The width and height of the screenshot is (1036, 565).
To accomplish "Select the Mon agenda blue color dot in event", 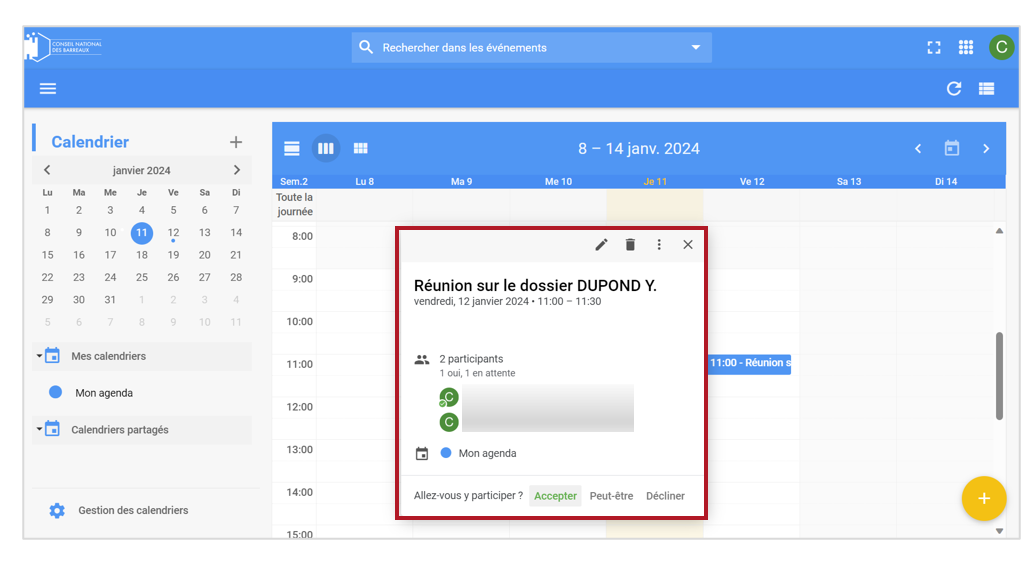I will coord(446,453).
